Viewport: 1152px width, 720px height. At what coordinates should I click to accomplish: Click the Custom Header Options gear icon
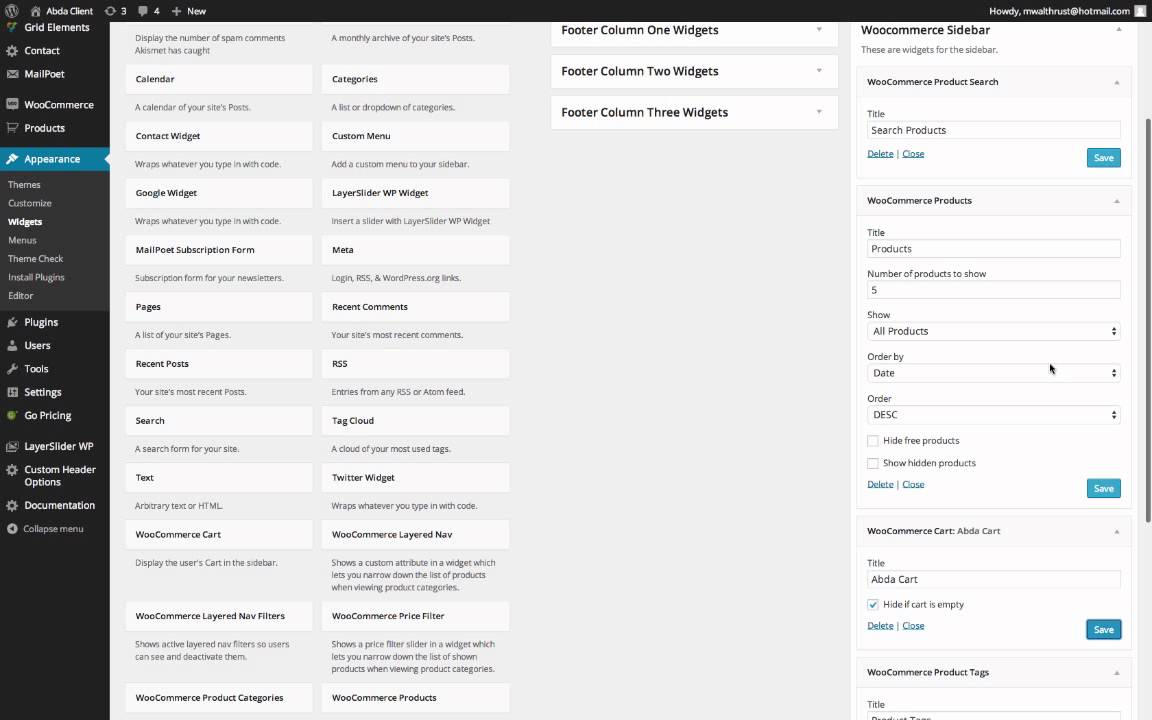click(12, 470)
